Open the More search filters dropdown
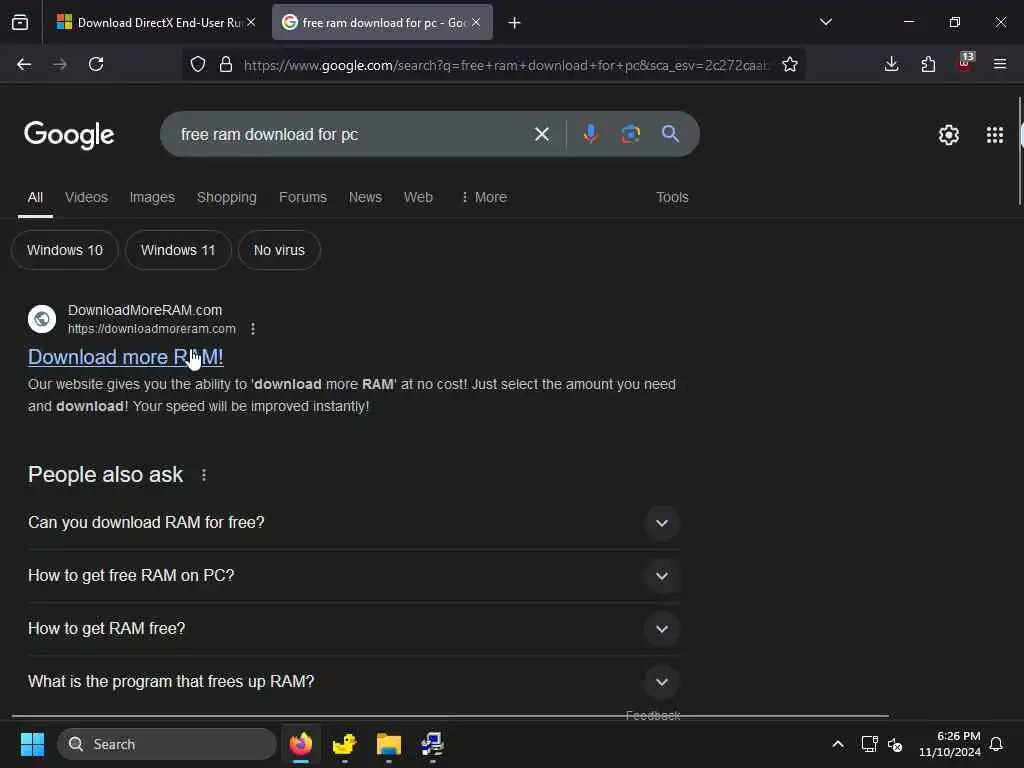The height and width of the screenshot is (768, 1024). tap(484, 197)
